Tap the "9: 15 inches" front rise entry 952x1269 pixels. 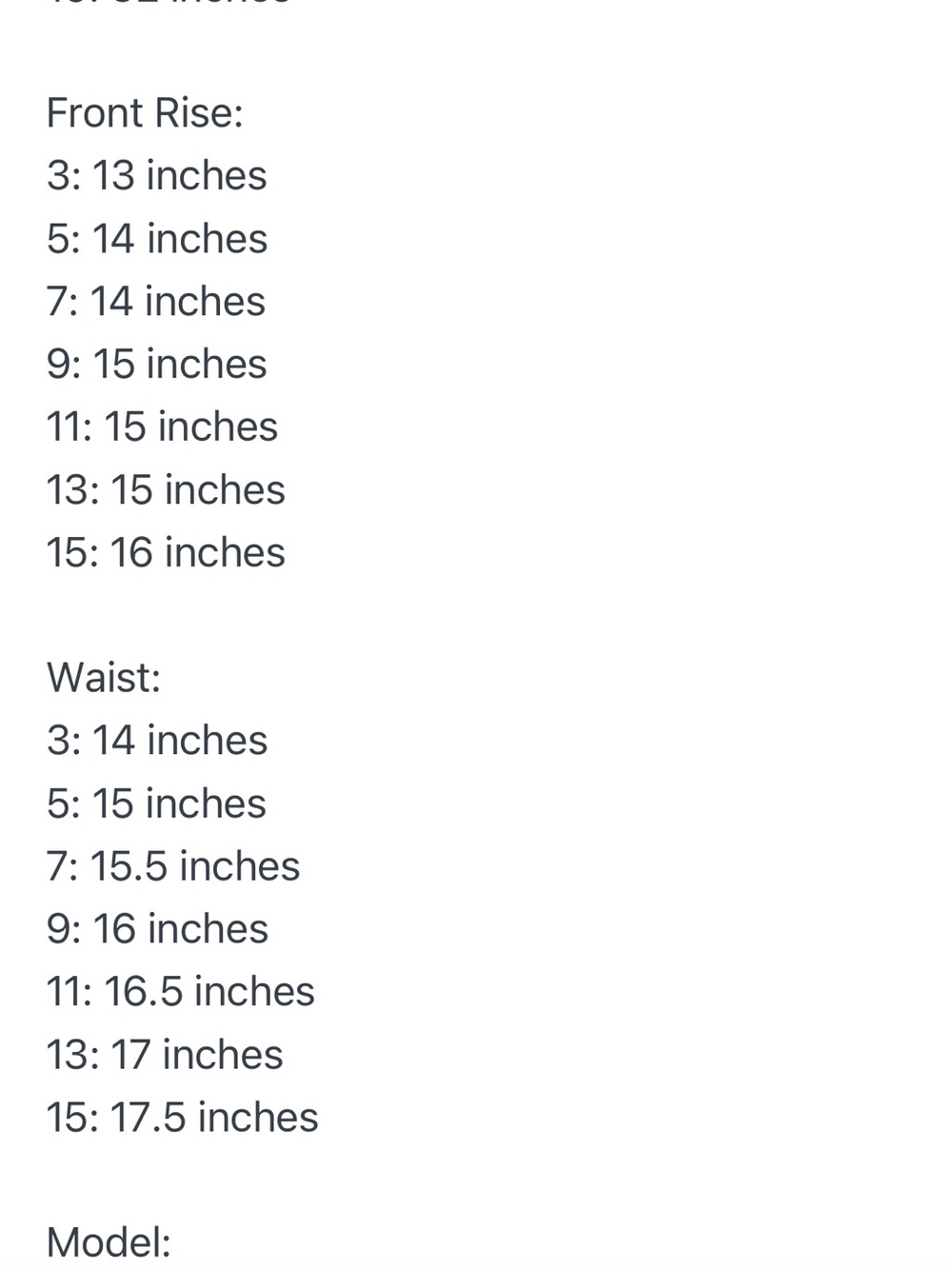157,365
